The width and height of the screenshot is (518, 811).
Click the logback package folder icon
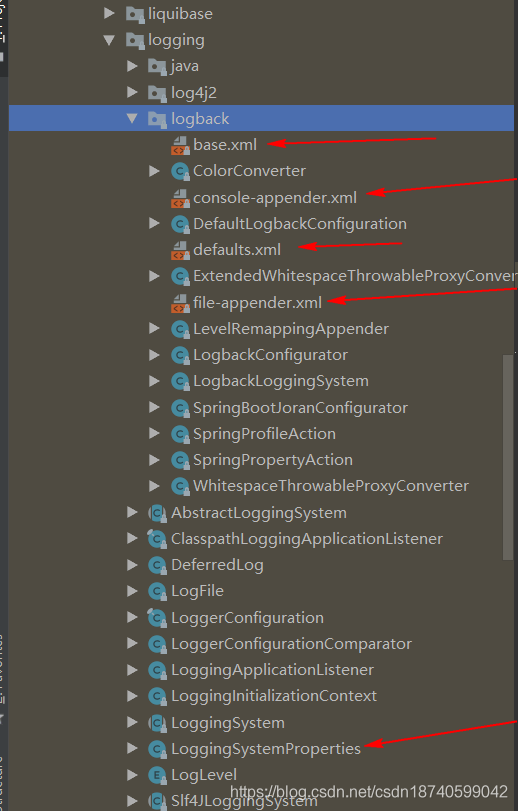pos(157,119)
